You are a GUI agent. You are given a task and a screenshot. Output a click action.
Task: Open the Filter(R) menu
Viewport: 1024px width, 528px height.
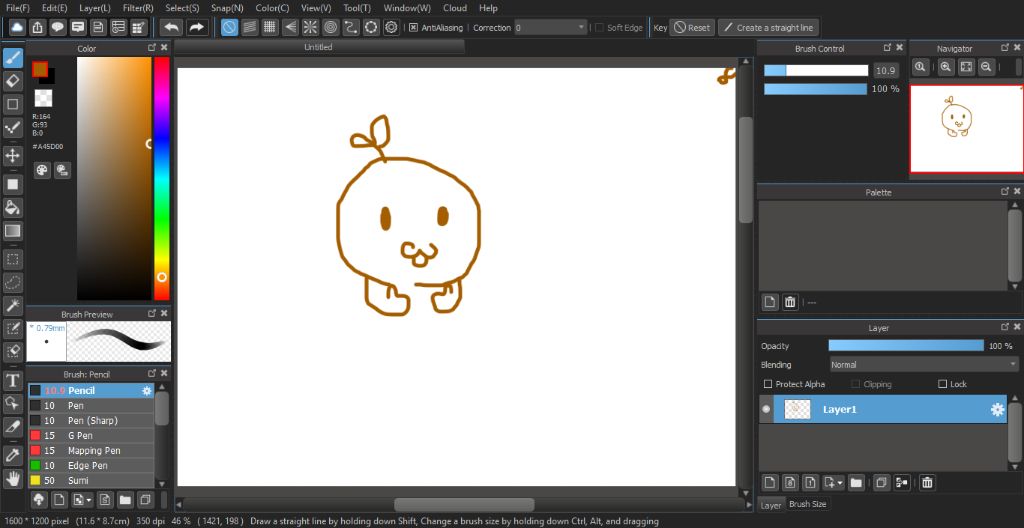pyautogui.click(x=138, y=8)
